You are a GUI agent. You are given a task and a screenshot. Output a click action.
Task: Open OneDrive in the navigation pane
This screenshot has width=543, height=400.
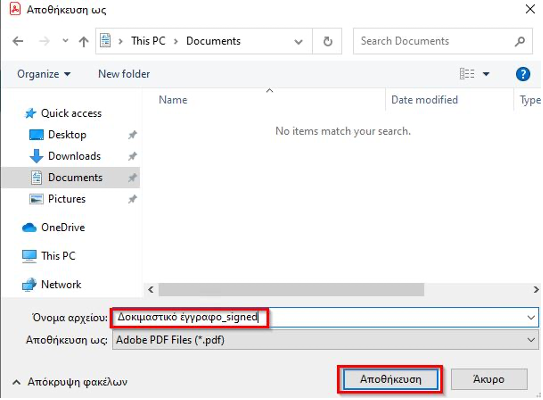coord(53,228)
